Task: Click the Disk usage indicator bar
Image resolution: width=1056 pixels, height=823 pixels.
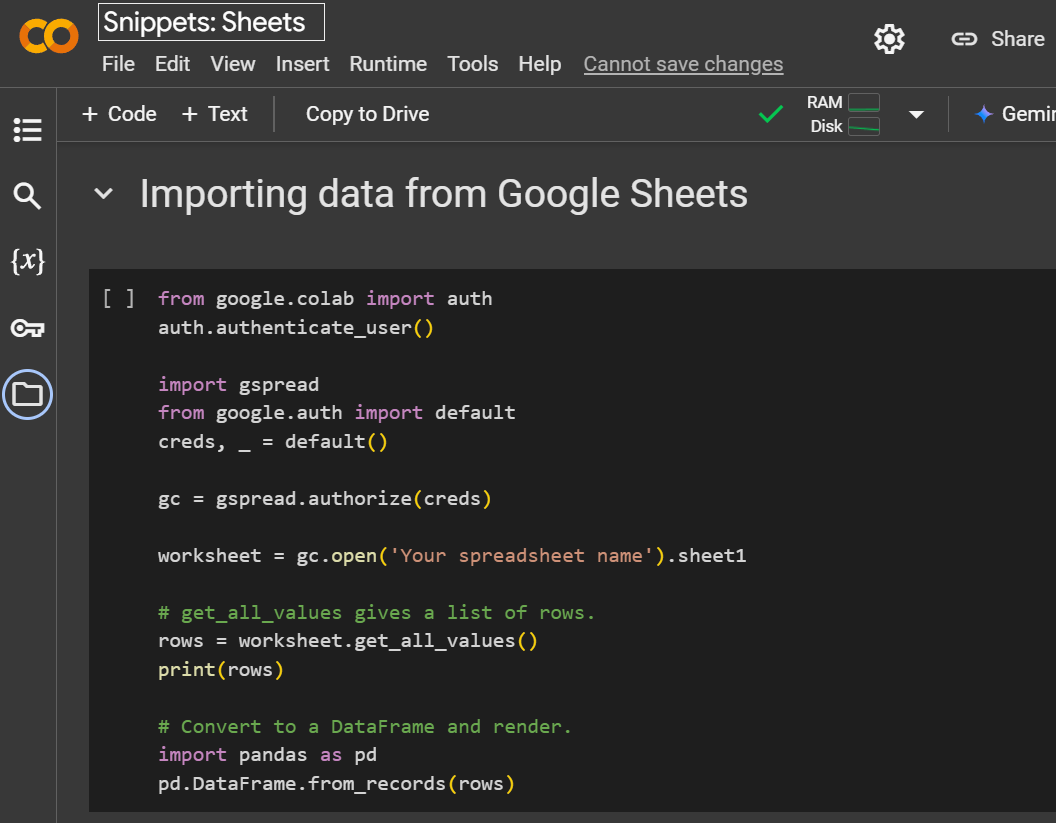Action: (x=864, y=126)
